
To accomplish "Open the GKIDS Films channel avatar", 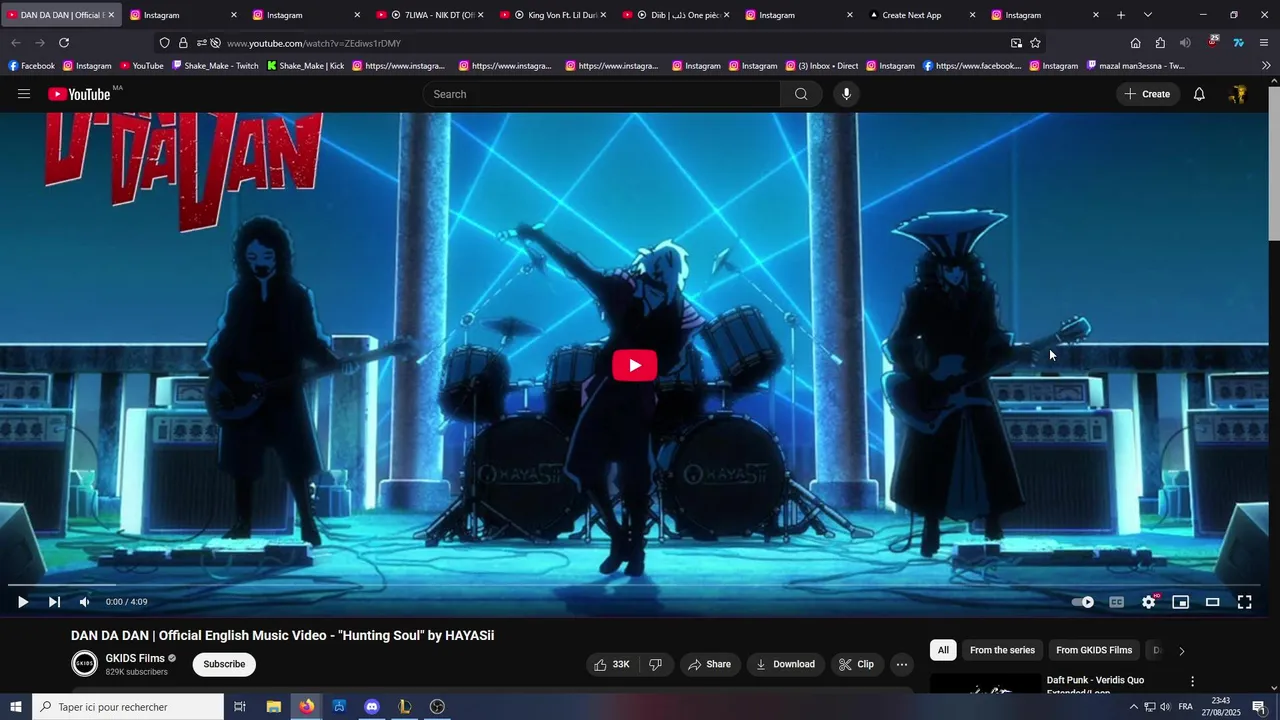I will 85,663.
